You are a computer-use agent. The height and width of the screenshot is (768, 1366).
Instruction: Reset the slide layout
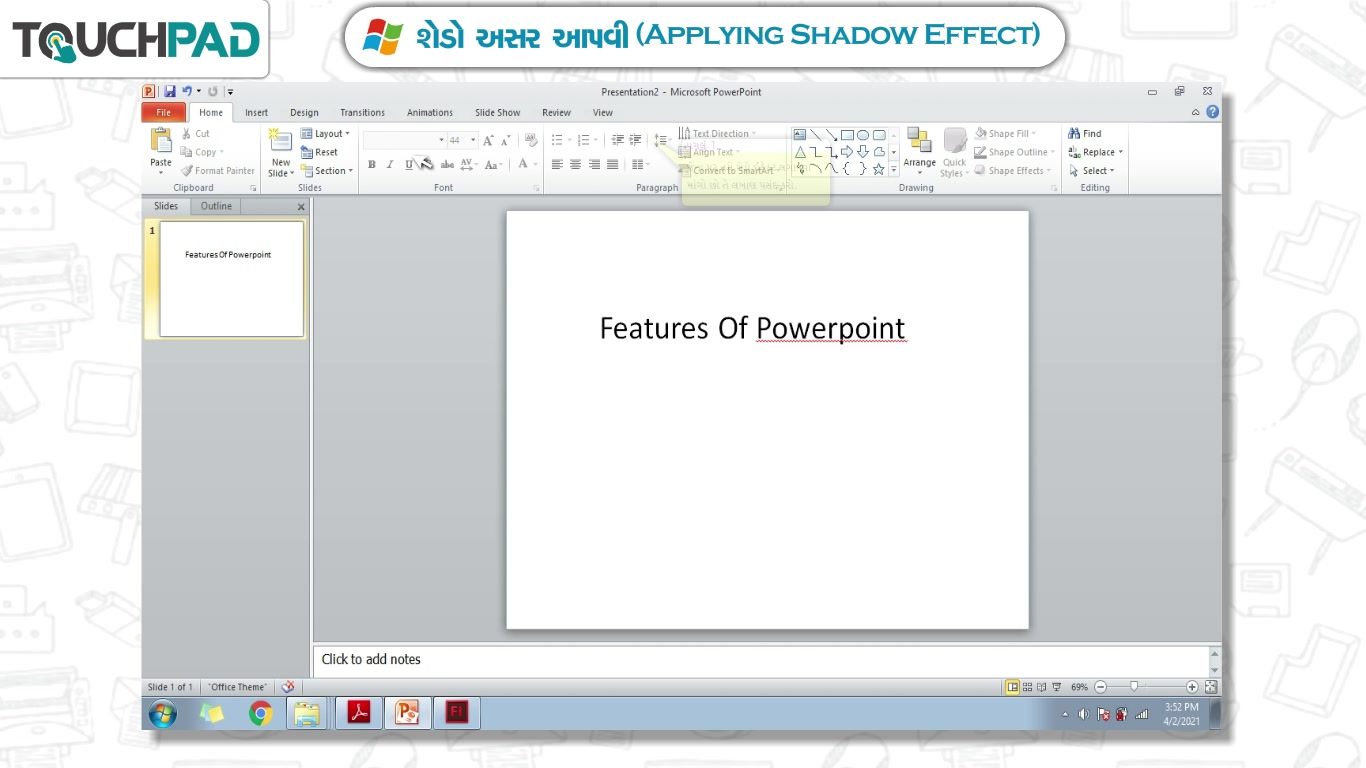[x=320, y=152]
